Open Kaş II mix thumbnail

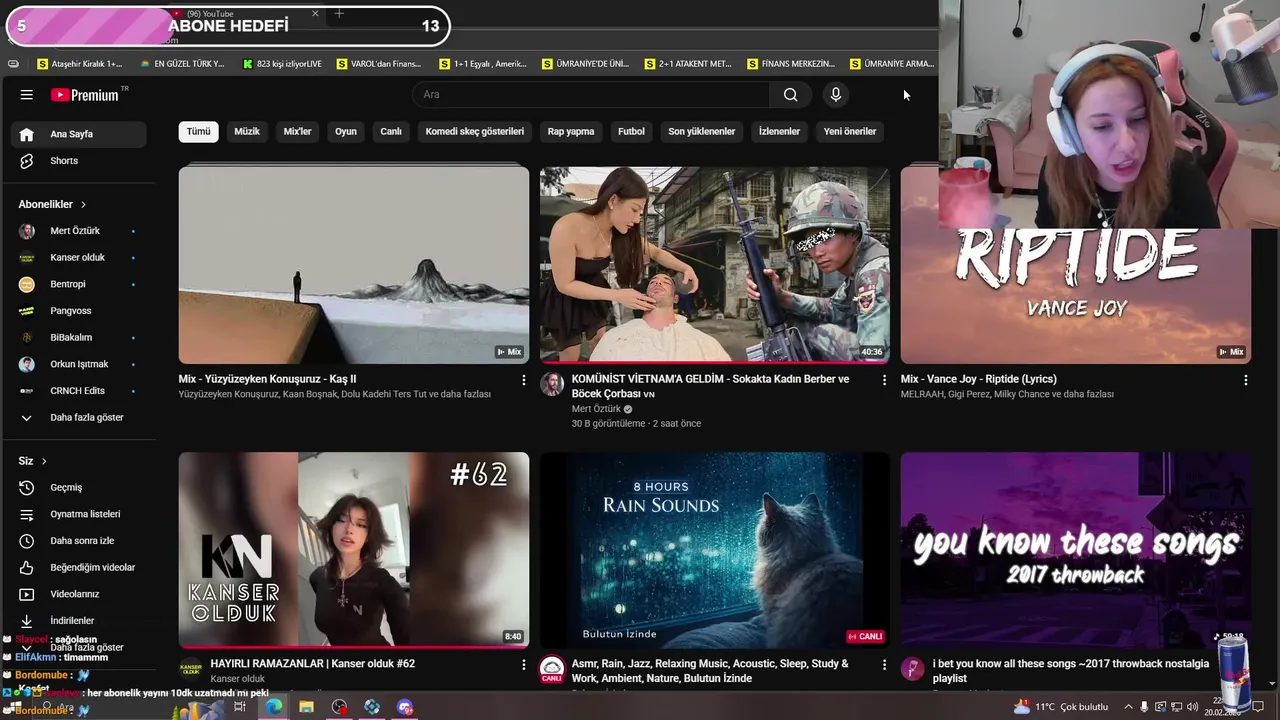[x=354, y=265]
